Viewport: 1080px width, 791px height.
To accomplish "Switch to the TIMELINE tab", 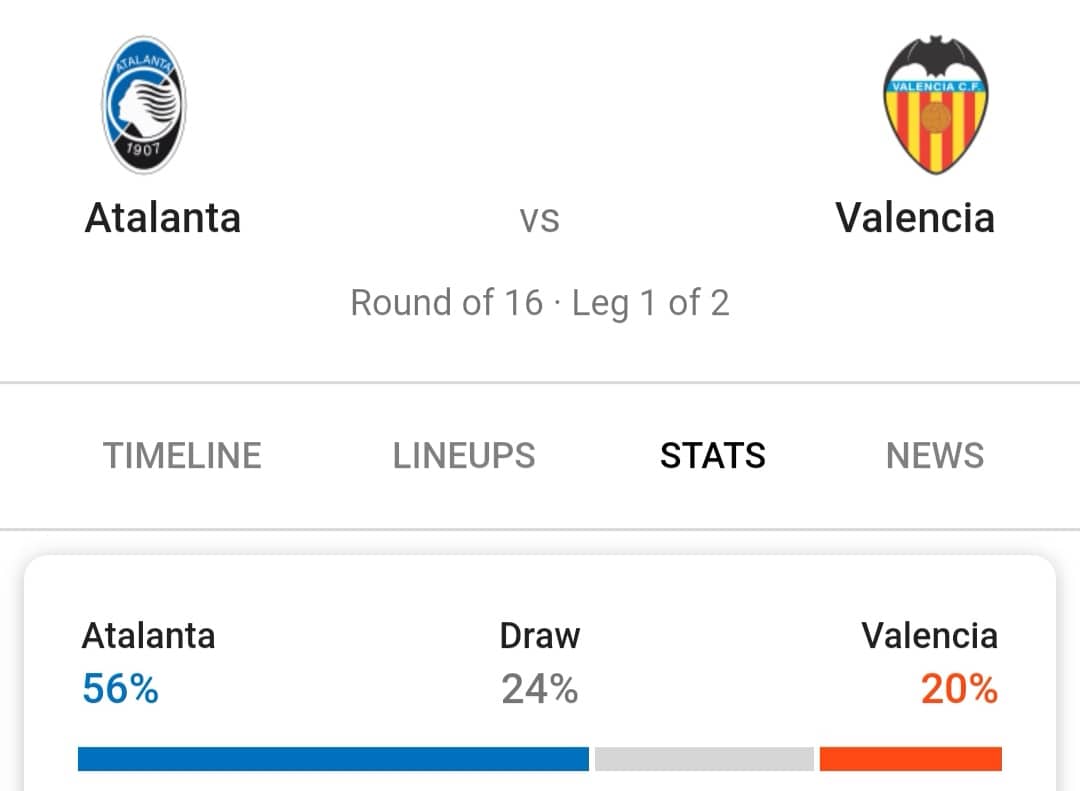I will pyautogui.click(x=182, y=455).
